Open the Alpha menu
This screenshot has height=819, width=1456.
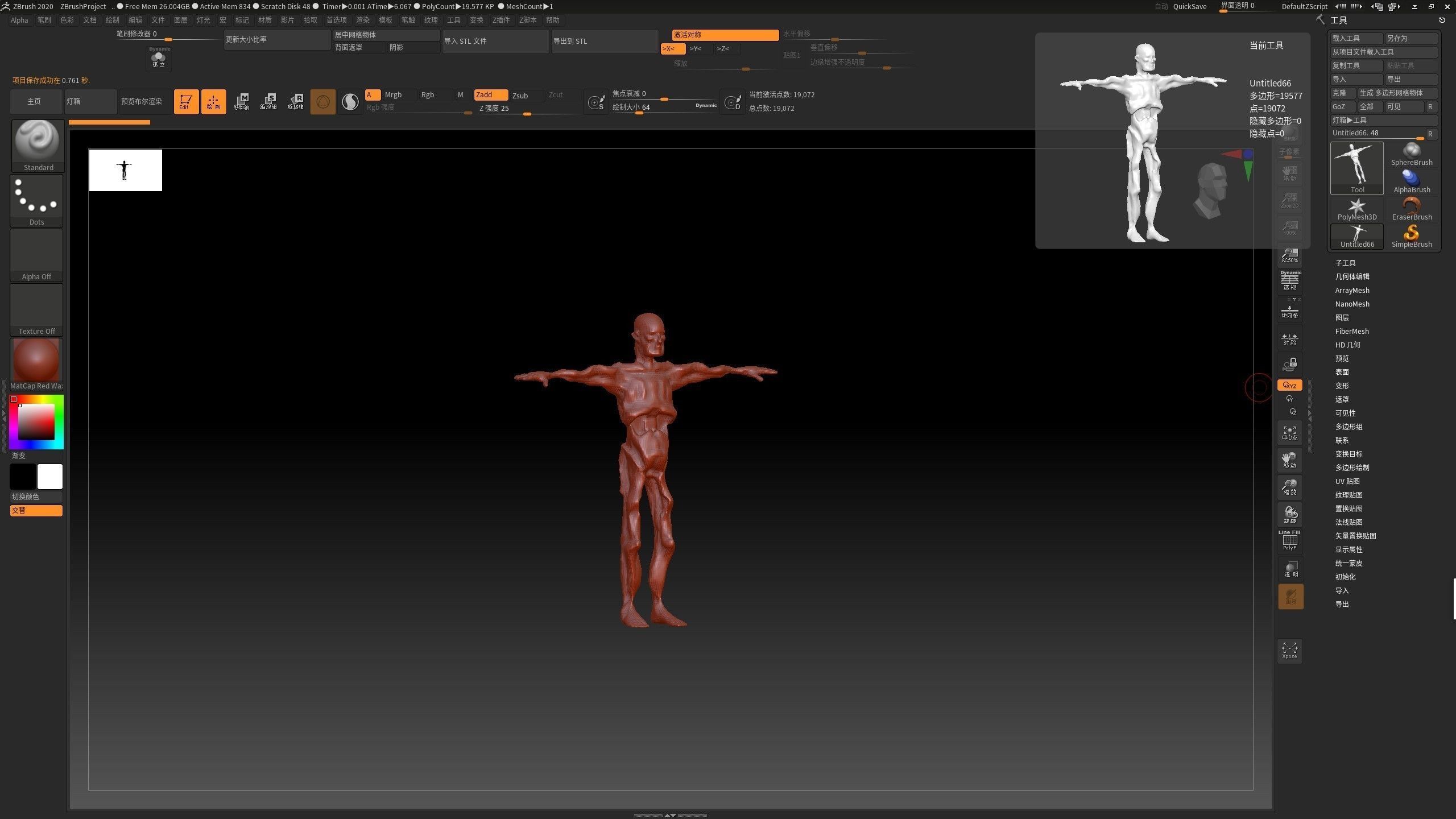point(19,20)
